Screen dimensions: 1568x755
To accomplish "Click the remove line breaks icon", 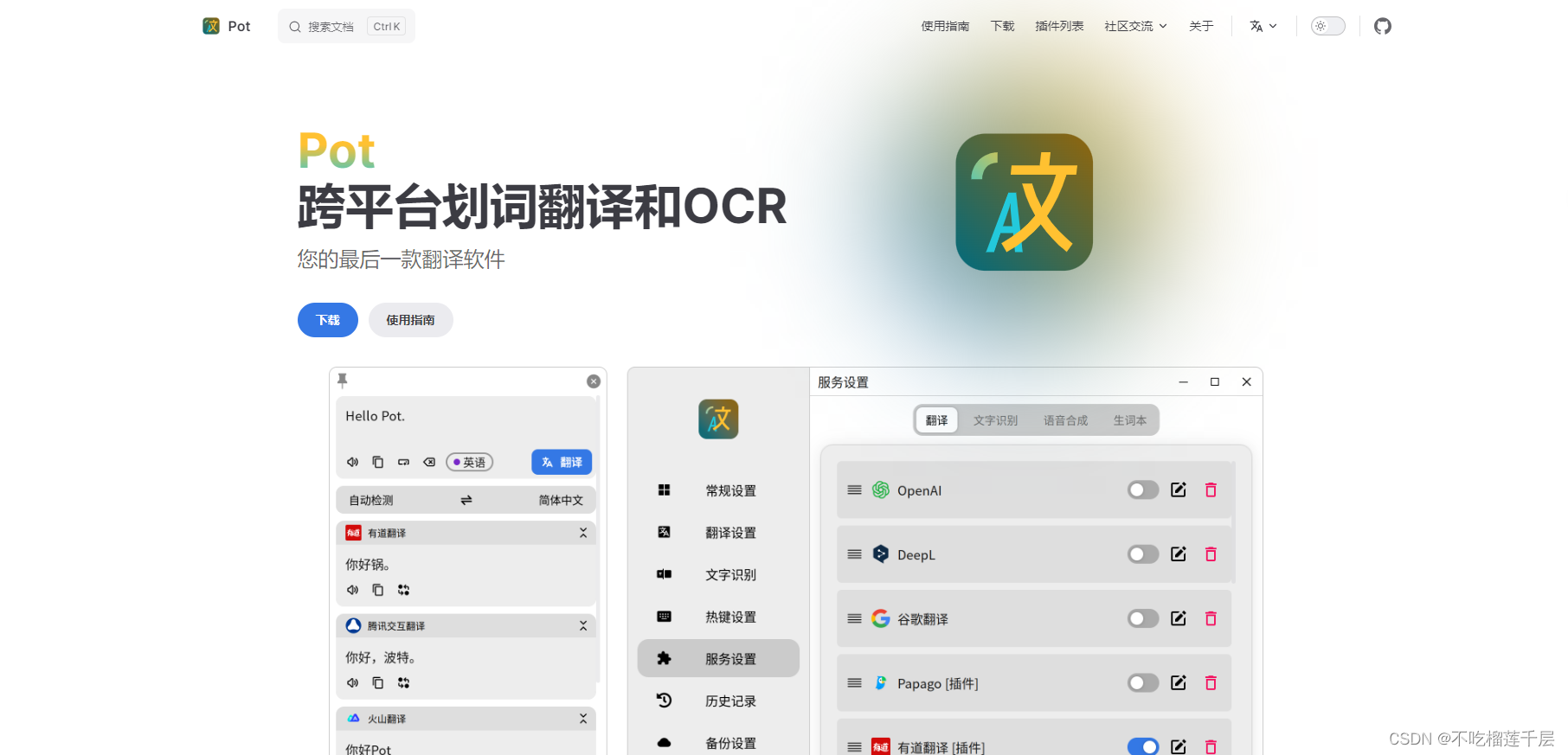I will click(403, 462).
